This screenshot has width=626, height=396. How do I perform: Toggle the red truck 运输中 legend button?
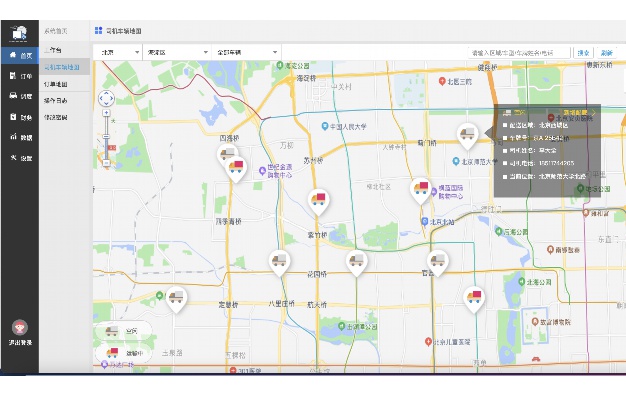[x=123, y=353]
